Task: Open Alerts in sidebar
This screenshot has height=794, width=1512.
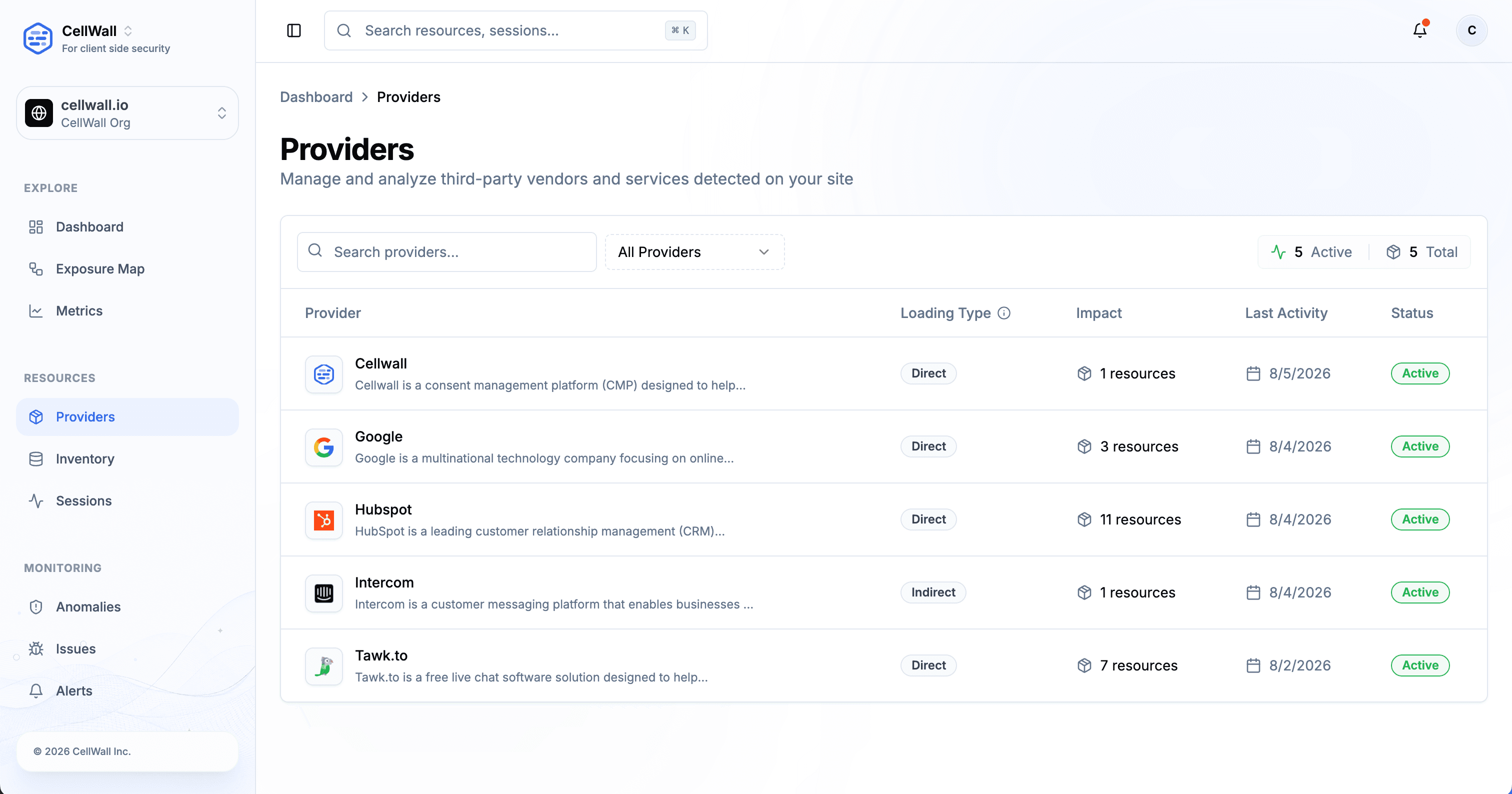Action: coord(127,690)
